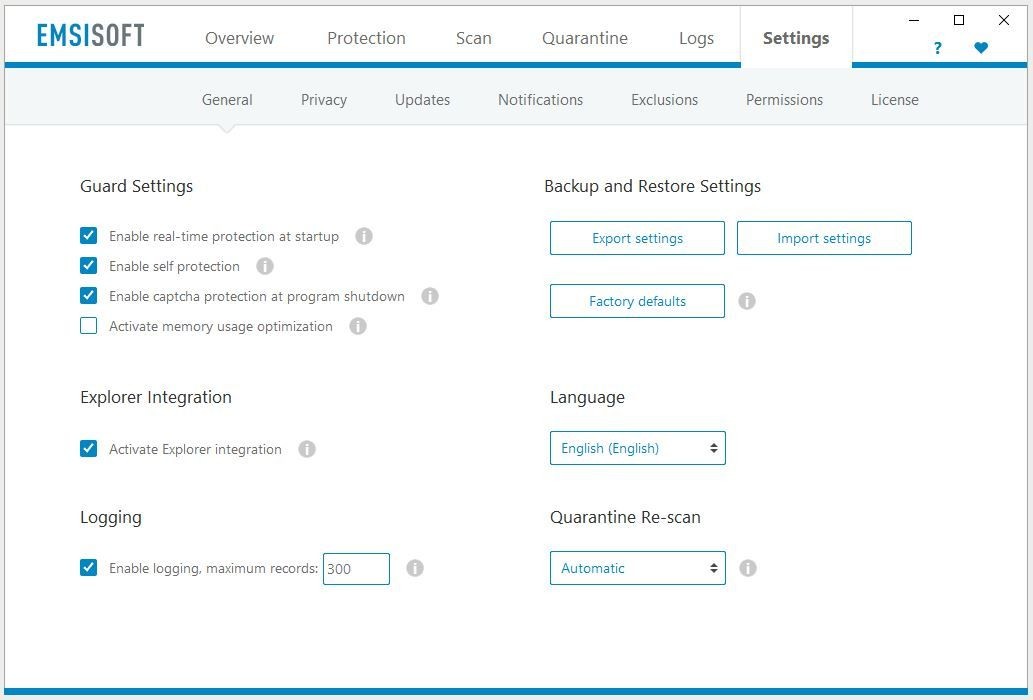
Task: Show info for Explorer integration option
Action: [x=307, y=450]
